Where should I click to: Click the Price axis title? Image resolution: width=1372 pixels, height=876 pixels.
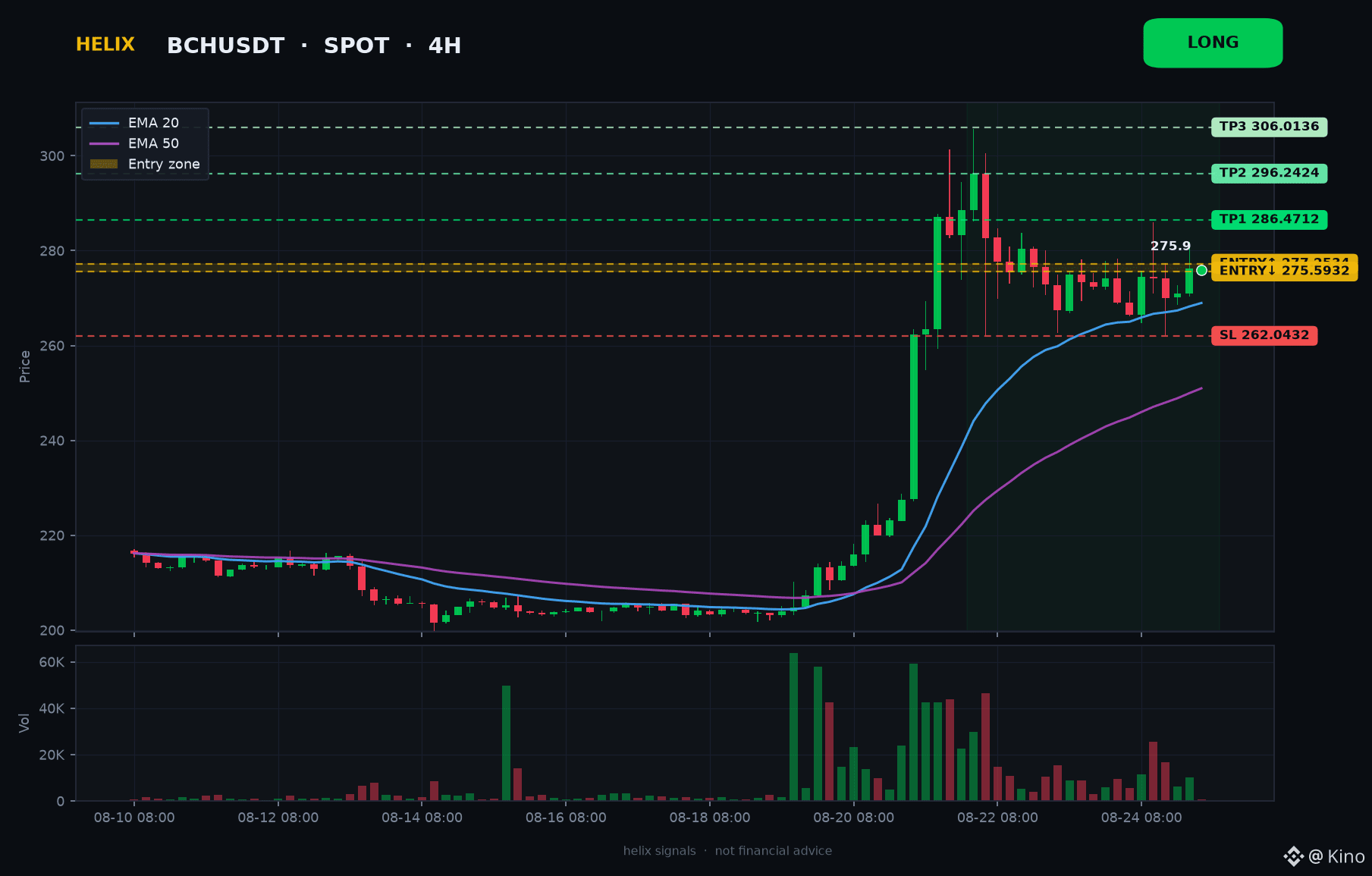click(25, 366)
